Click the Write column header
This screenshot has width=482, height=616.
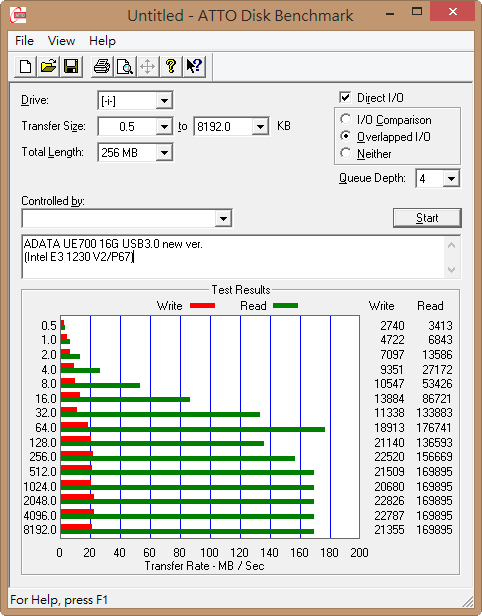[381, 306]
